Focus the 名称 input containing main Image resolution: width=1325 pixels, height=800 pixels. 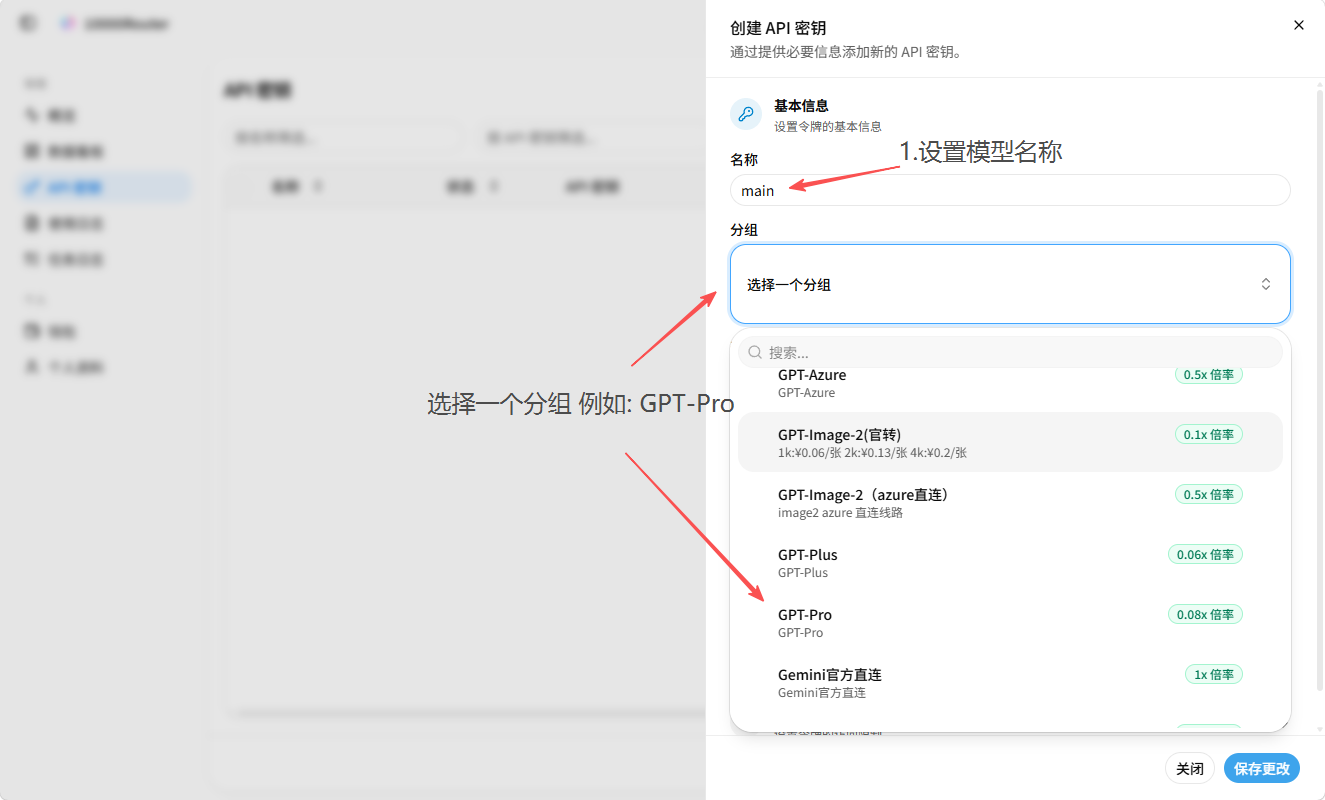pyautogui.click(x=1010, y=190)
